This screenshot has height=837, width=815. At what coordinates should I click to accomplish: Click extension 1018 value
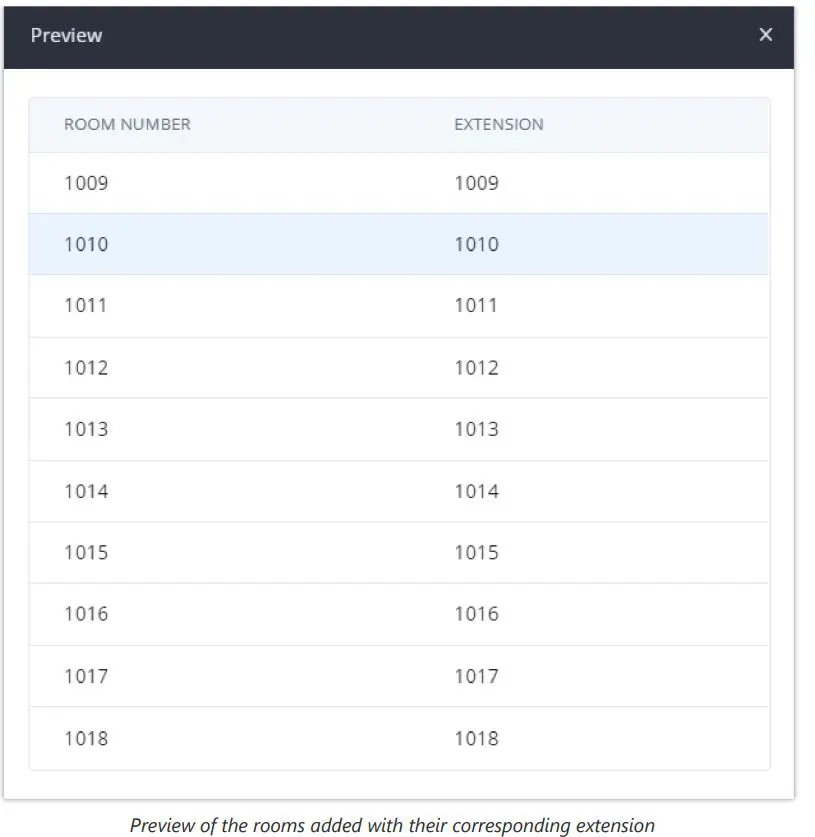(x=476, y=739)
